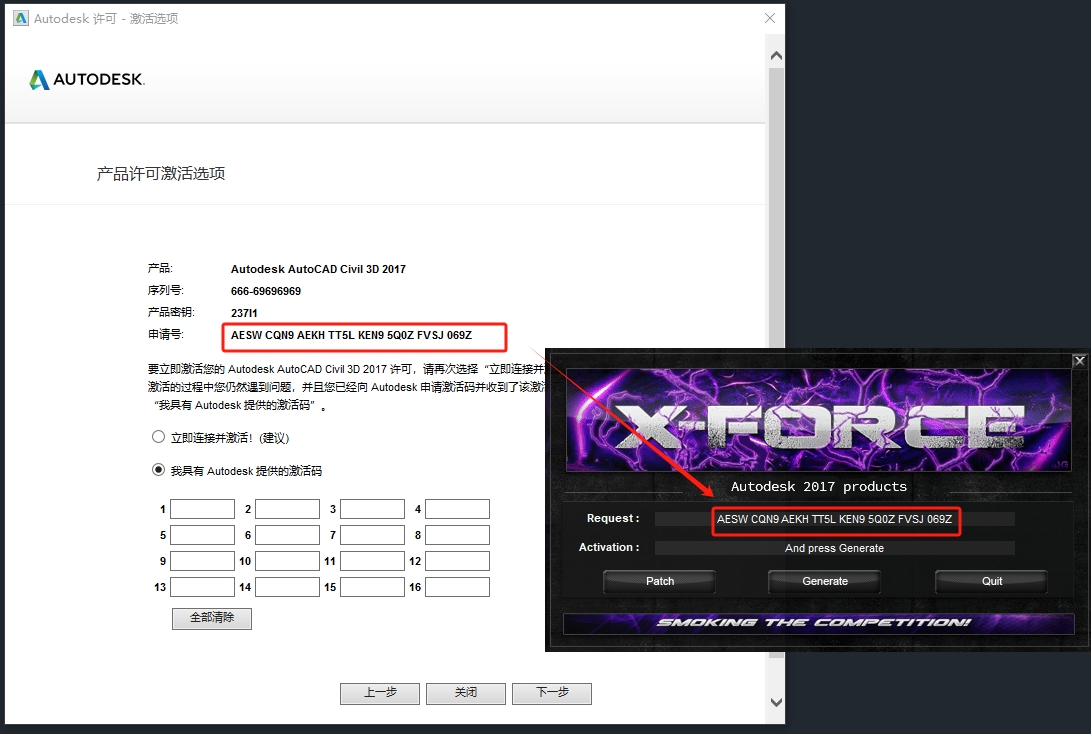Image resolution: width=1091 pixels, height=734 pixels.
Task: Click the request code 'AESW CQN9 AEKH TT5L...' in Autodesk
Action: click(351, 335)
